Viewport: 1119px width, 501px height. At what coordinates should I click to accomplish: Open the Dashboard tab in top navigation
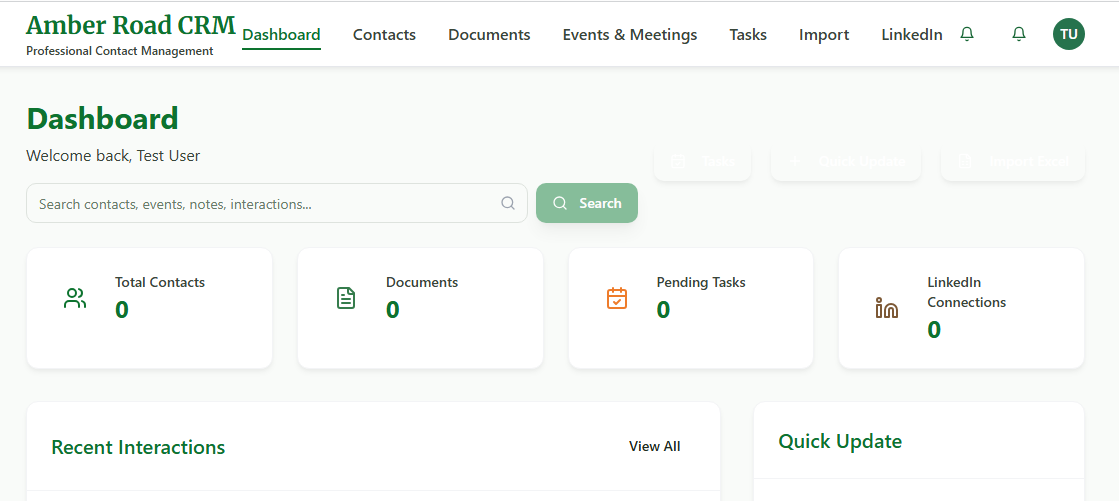(281, 34)
